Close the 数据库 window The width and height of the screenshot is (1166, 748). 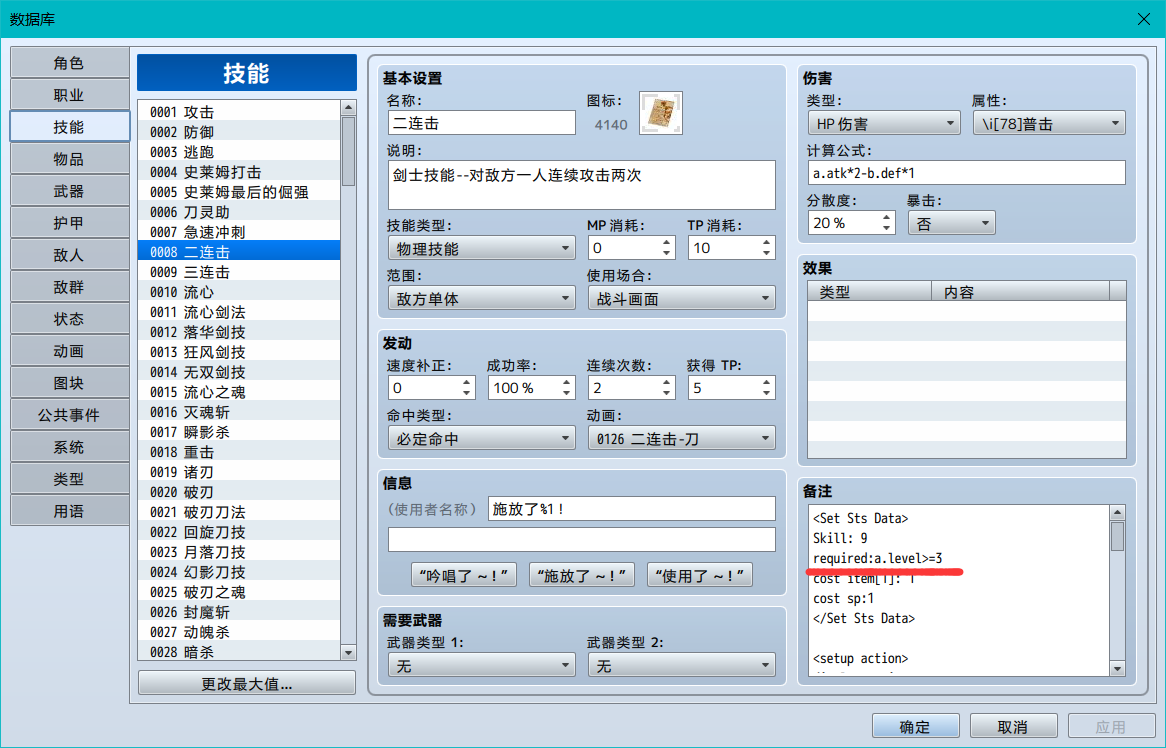[x=1144, y=19]
